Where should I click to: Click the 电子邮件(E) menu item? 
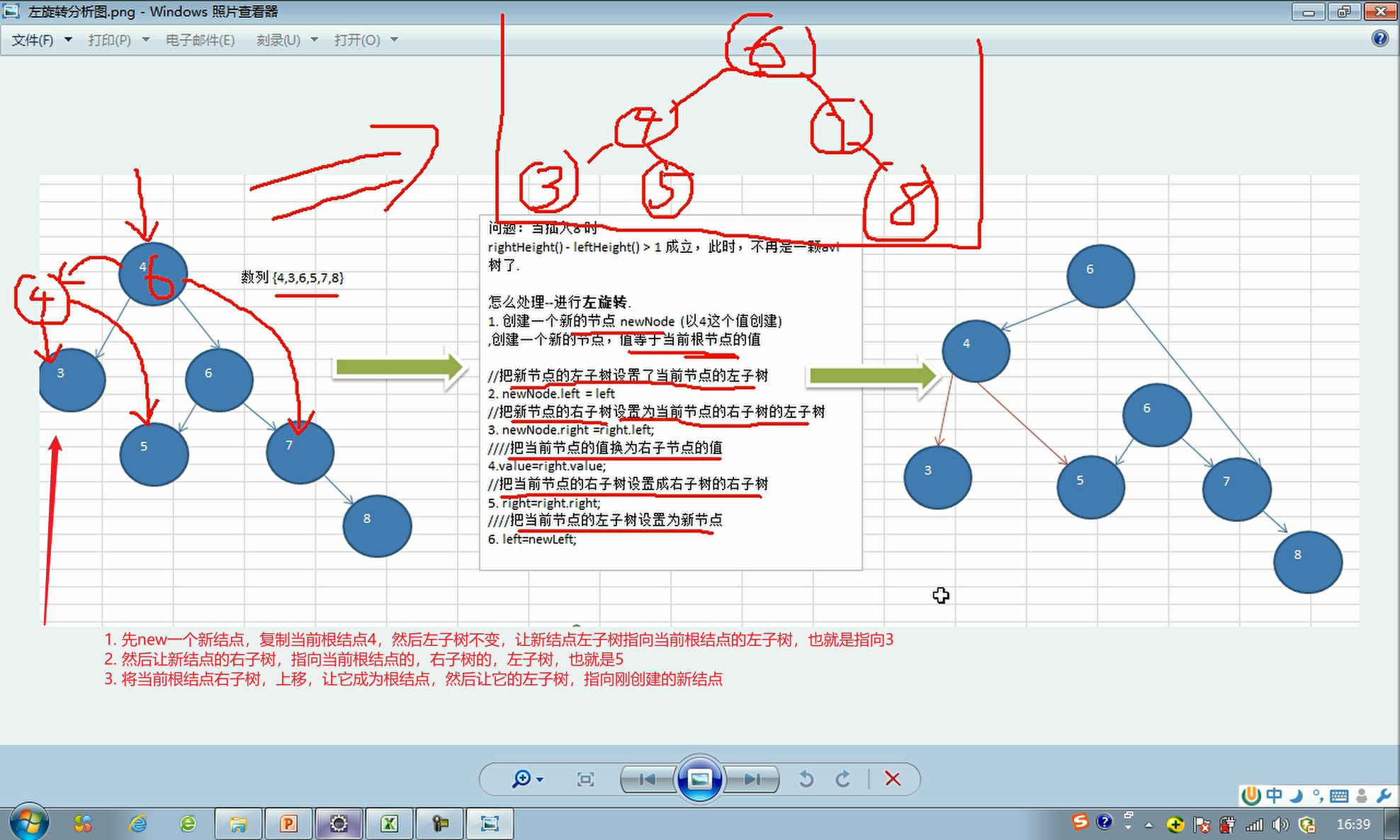pyautogui.click(x=200, y=40)
